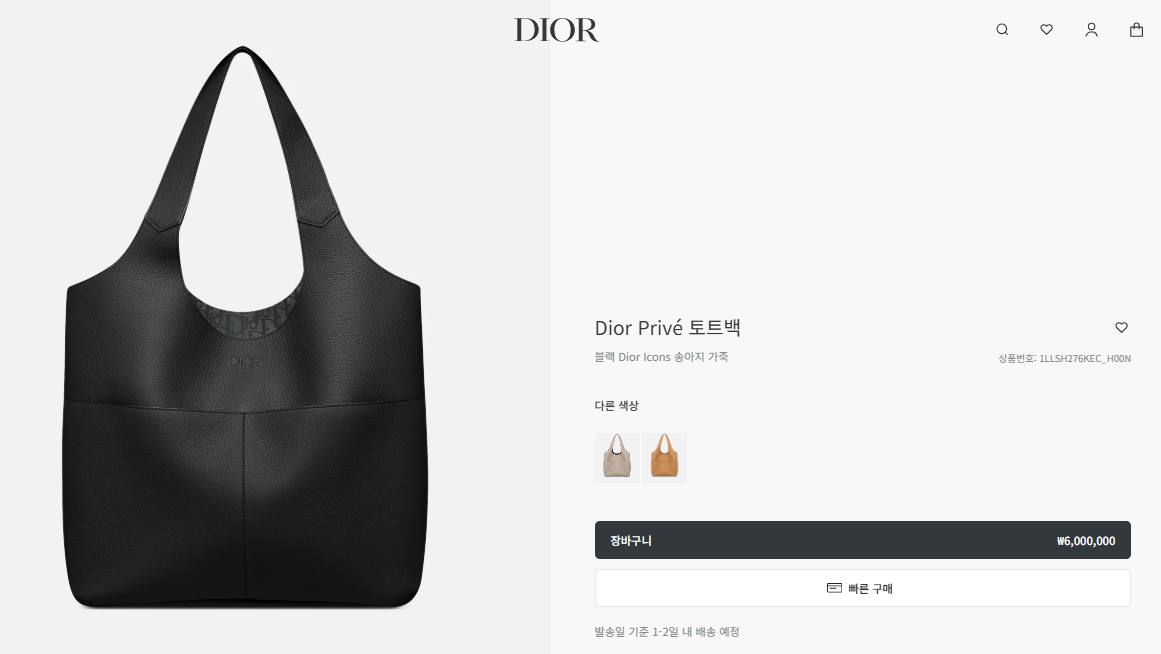Click the 블랙 Dior Icons 송아지 가죽 subtitle
The height and width of the screenshot is (654, 1161).
tap(661, 357)
